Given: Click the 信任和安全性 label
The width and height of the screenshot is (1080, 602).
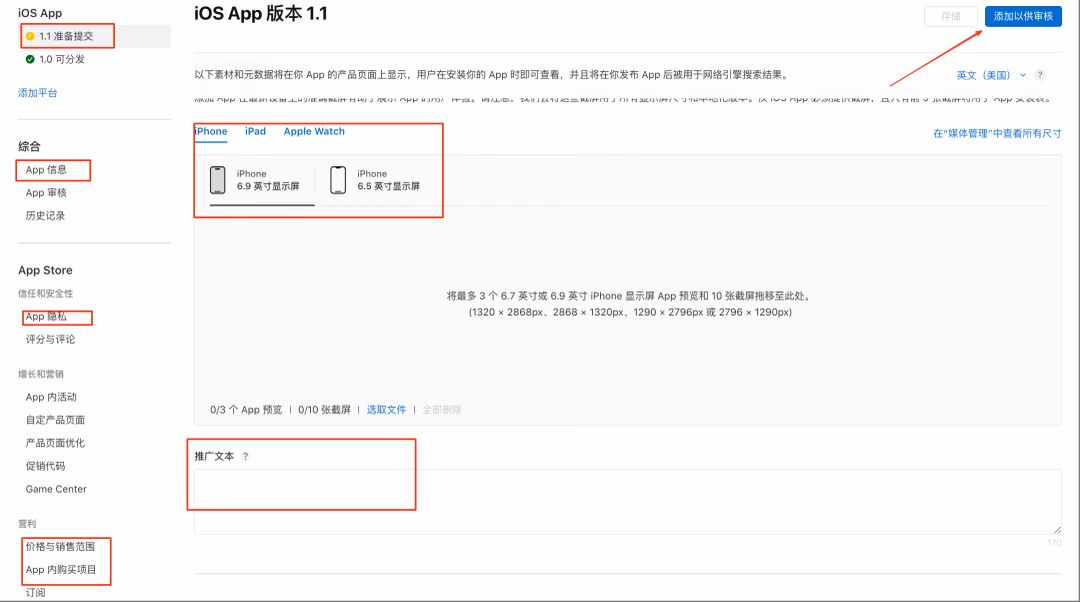Looking at the screenshot, I should coord(45,293).
